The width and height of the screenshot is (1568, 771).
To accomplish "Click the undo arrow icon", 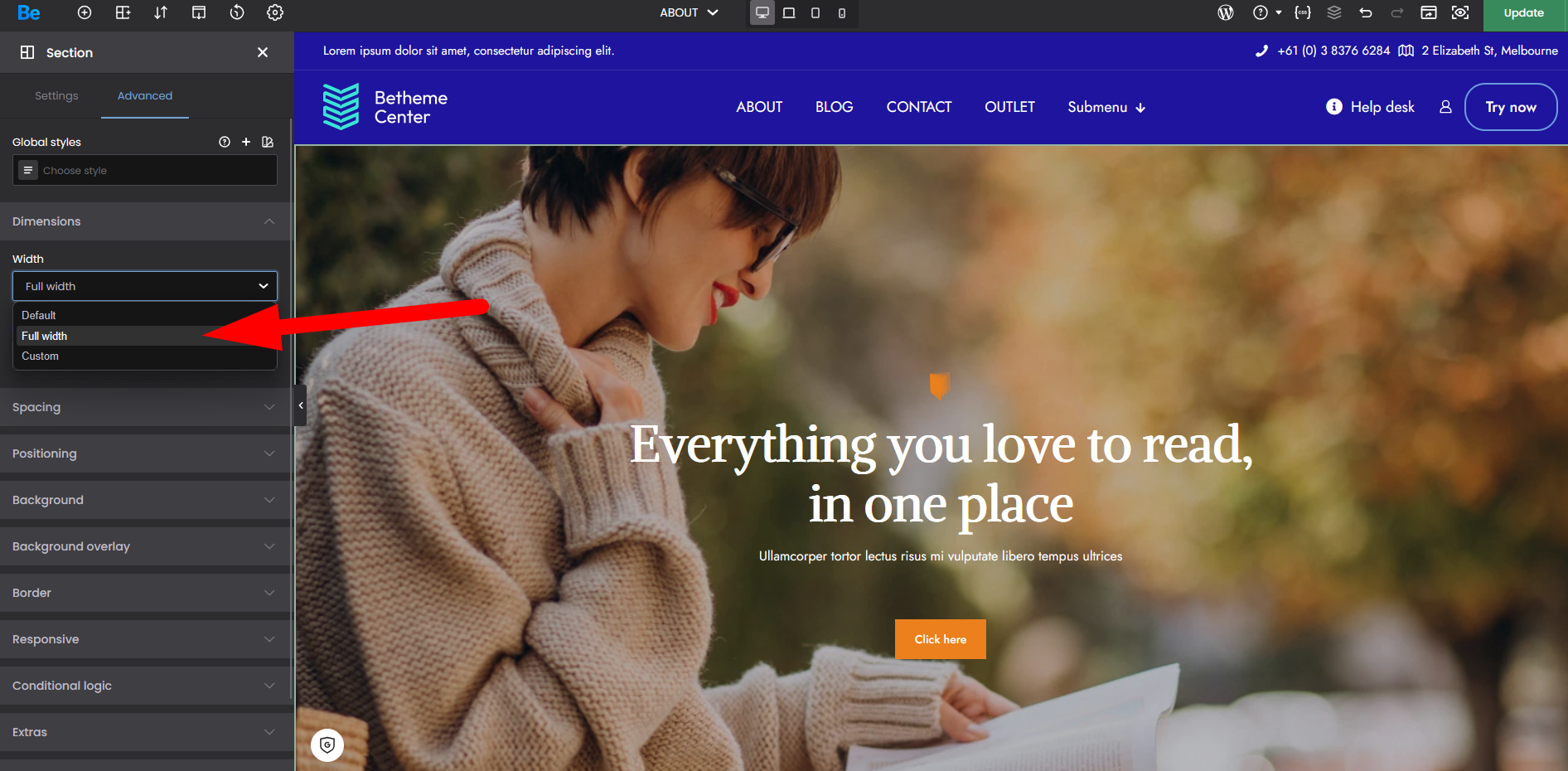I will coord(1366,12).
